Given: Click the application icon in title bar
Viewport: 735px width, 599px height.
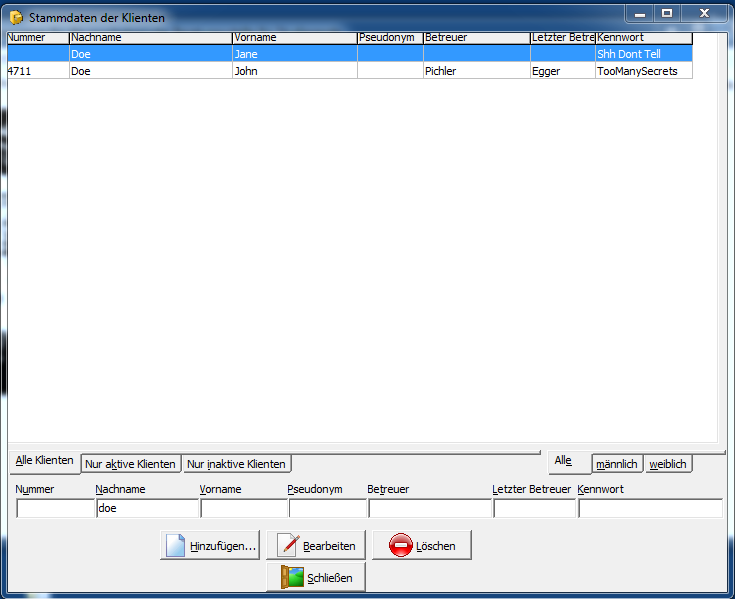Looking at the screenshot, I should click(16, 18).
